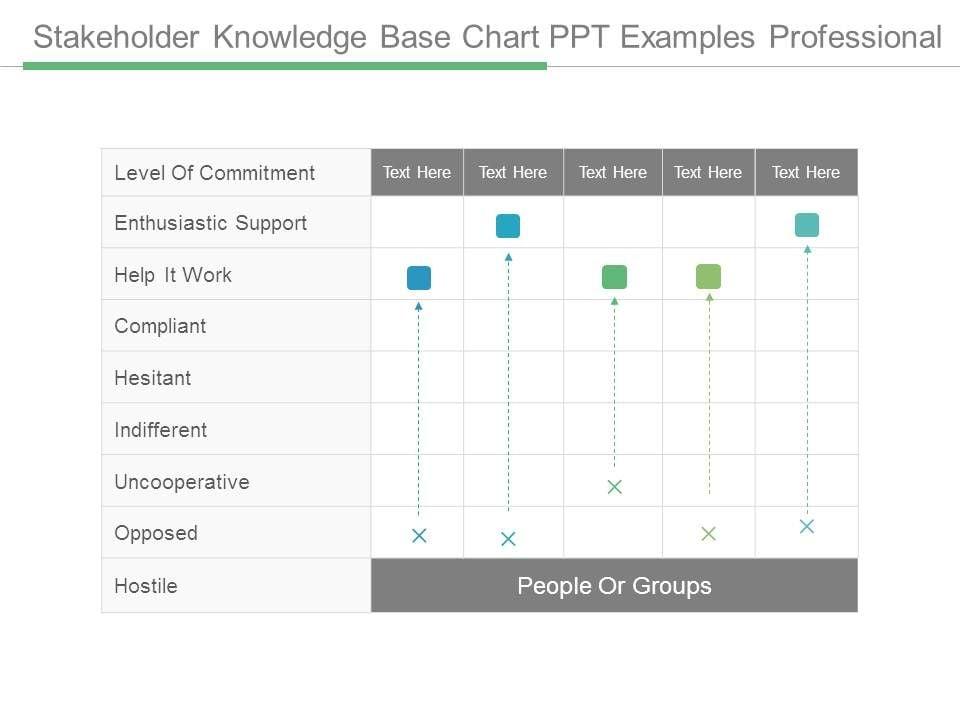Click the light green square in fourth column

pyautogui.click(x=708, y=276)
